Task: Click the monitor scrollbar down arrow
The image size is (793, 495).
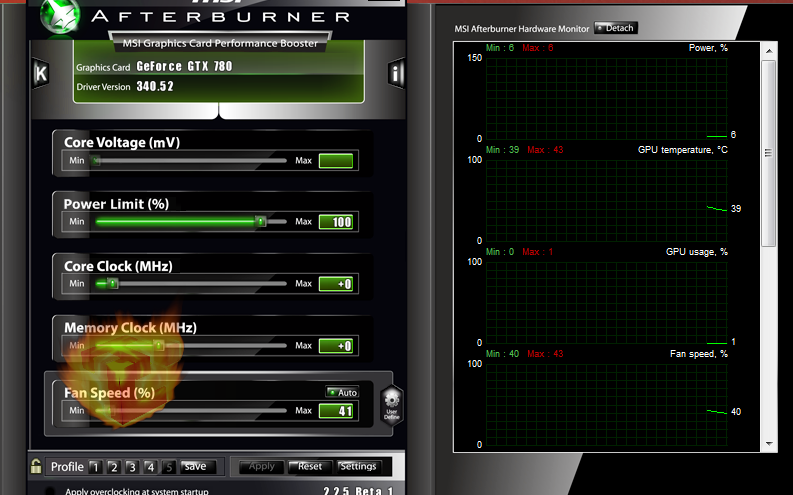Action: click(x=769, y=443)
